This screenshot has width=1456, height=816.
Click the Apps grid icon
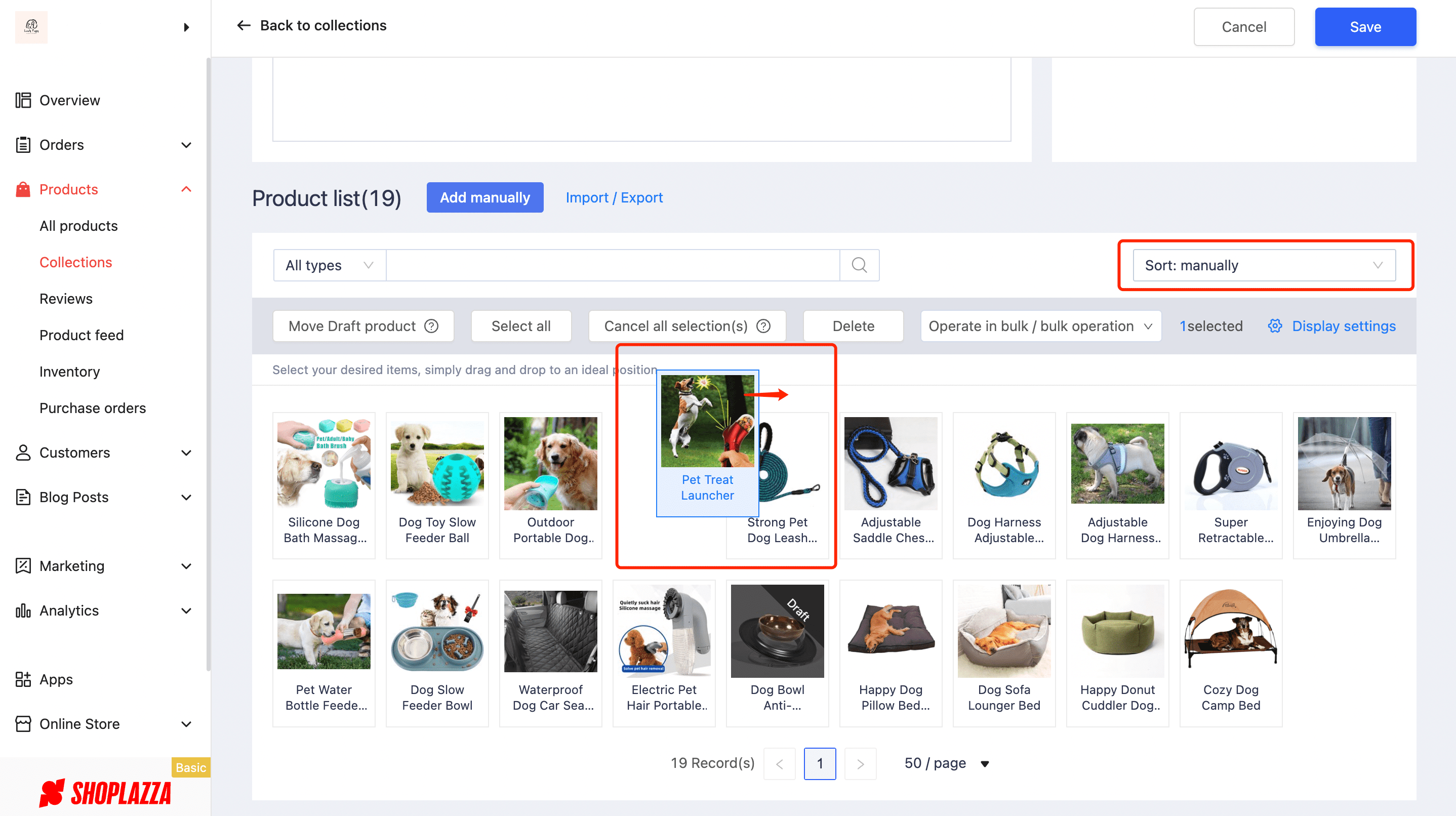(x=23, y=679)
